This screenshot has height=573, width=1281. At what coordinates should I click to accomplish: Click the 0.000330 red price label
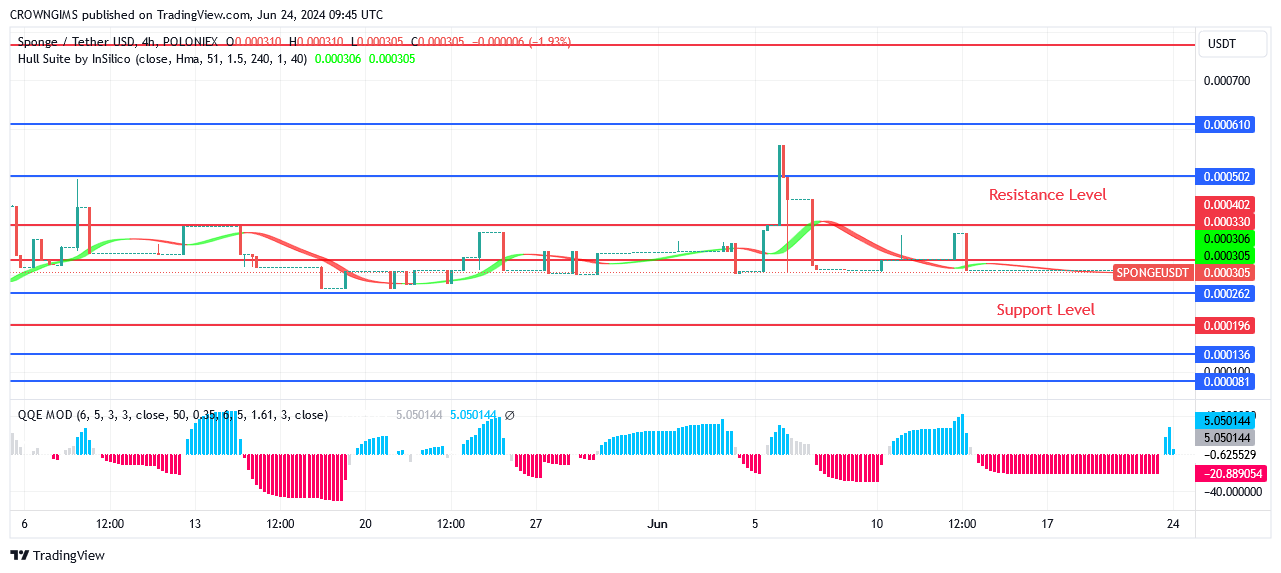(x=1225, y=222)
